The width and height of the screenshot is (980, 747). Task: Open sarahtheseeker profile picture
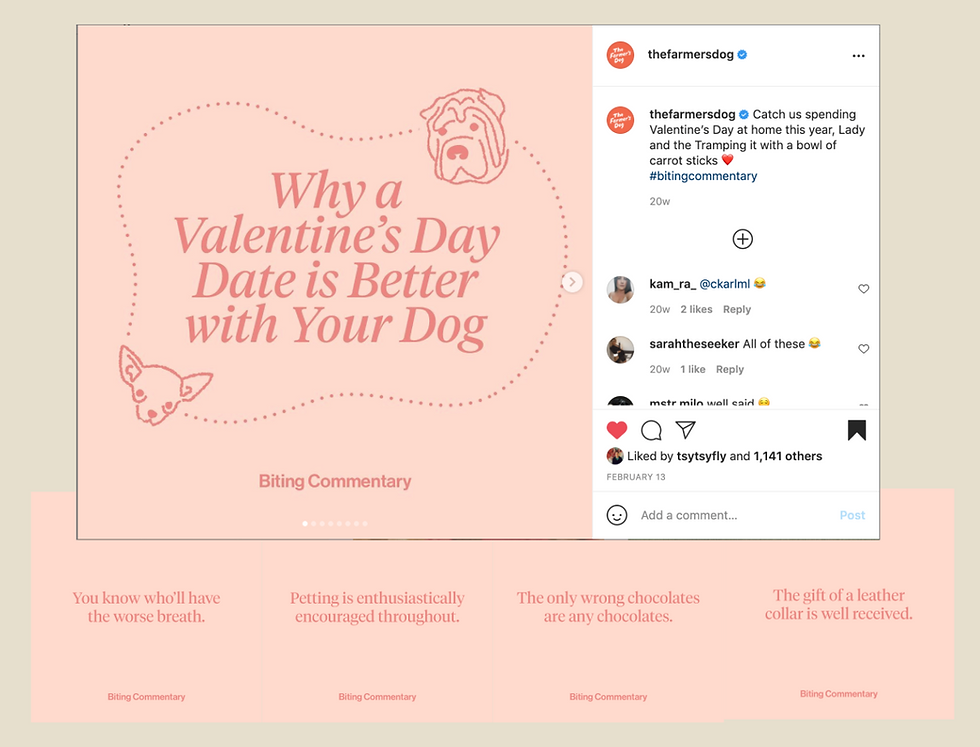(x=620, y=349)
